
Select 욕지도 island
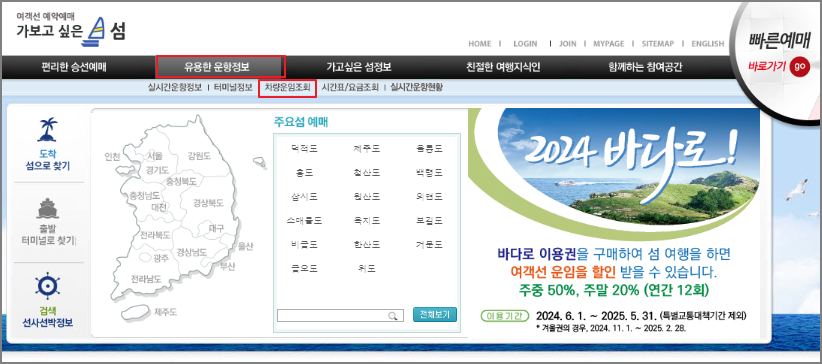pos(366,221)
